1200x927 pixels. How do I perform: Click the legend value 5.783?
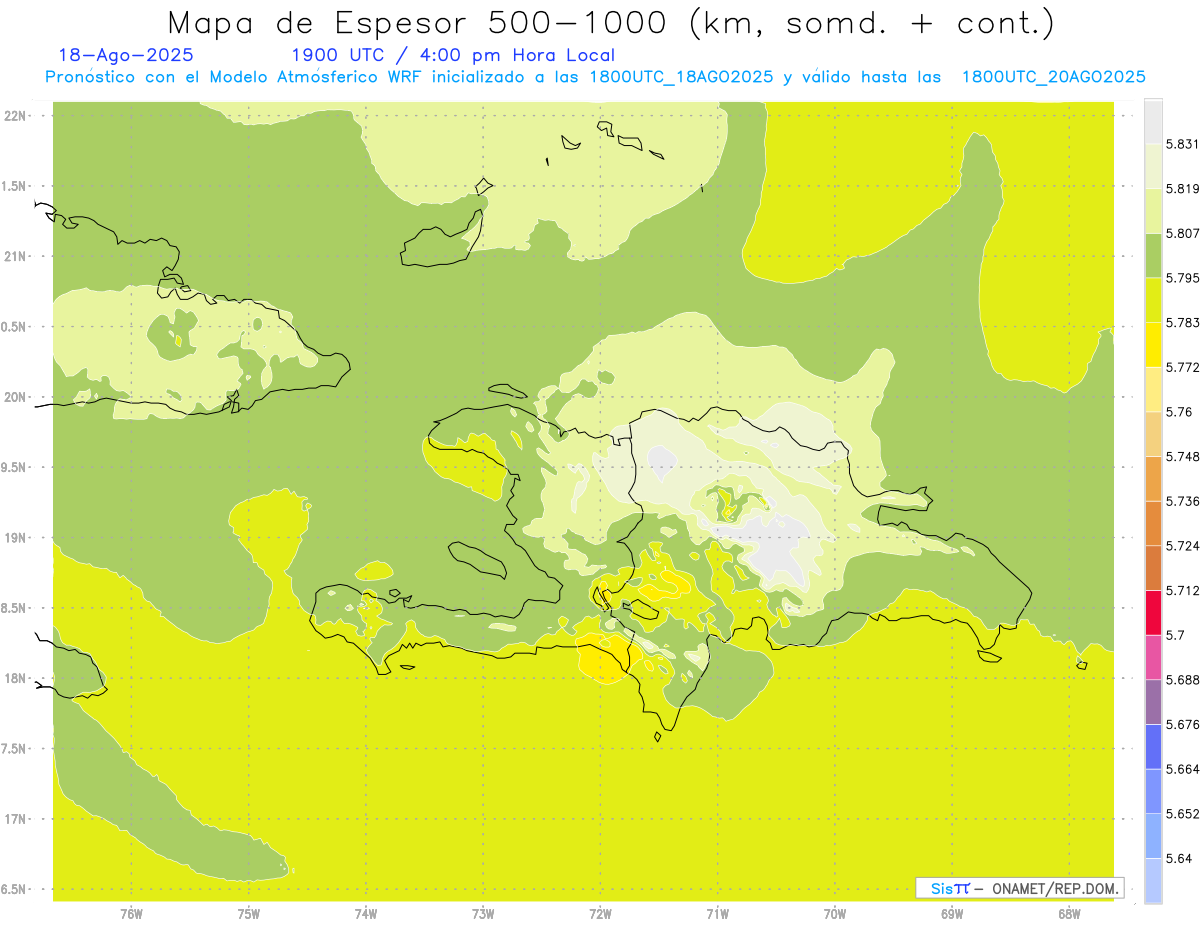1182,322
